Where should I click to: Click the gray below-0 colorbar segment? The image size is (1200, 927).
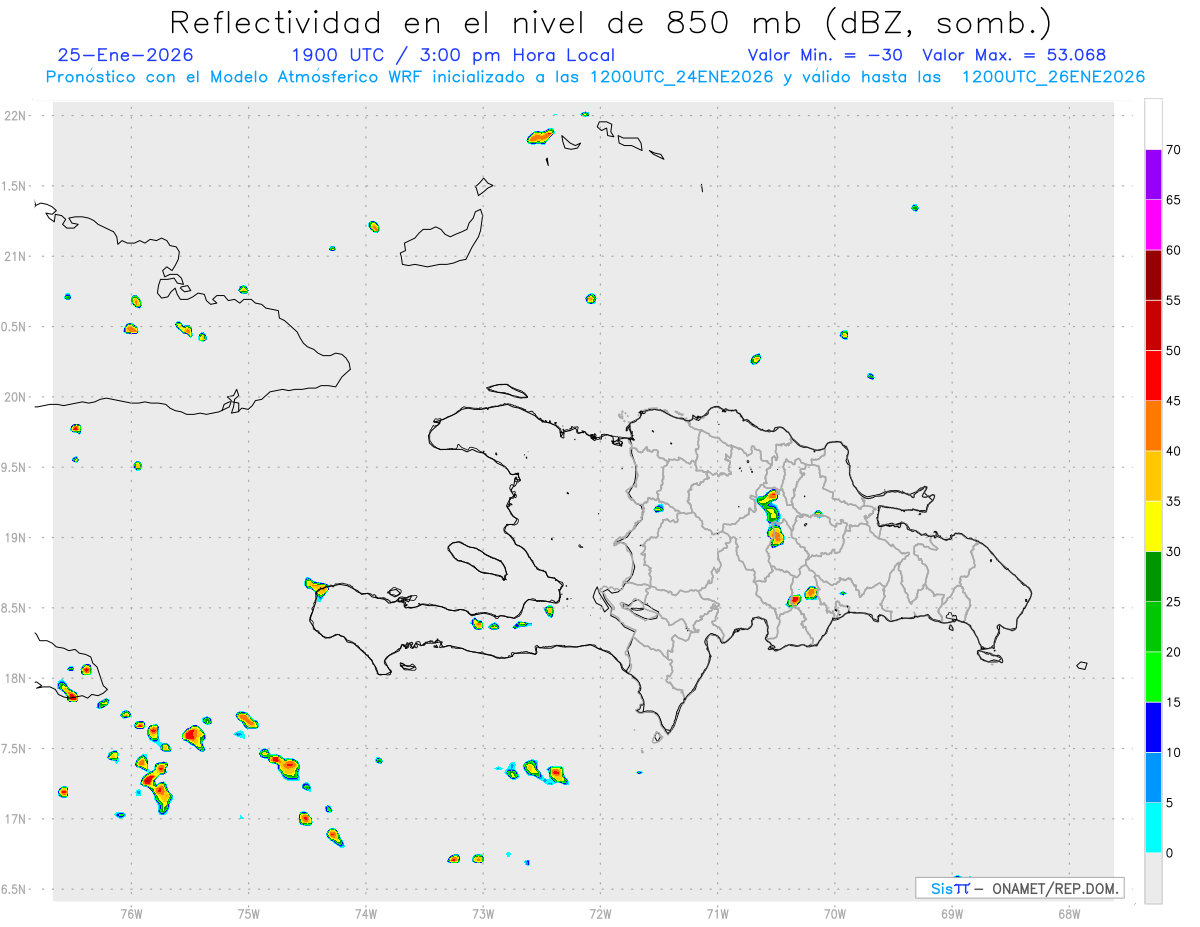click(1153, 878)
